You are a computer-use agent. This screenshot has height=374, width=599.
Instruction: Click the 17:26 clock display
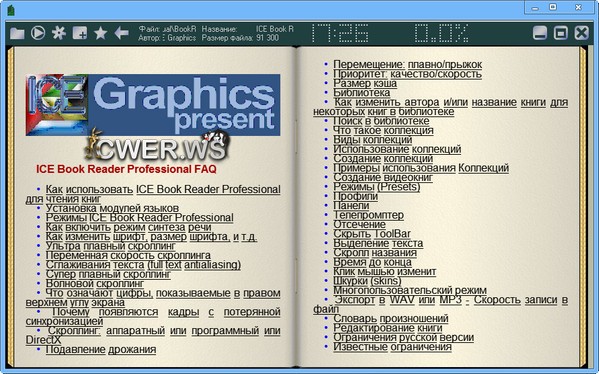340,33
